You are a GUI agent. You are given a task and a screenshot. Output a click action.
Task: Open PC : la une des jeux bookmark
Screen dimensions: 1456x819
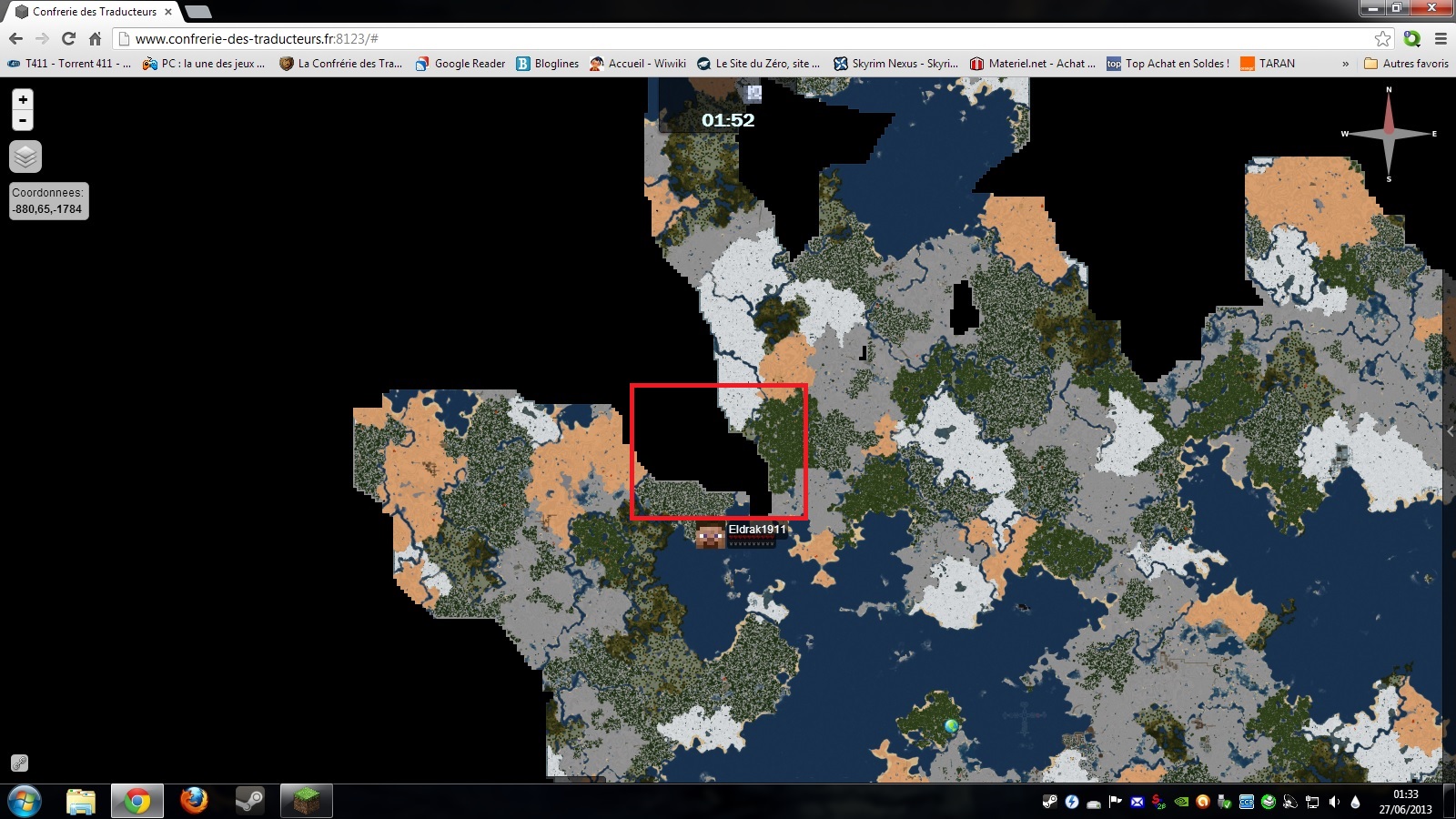pos(204,64)
